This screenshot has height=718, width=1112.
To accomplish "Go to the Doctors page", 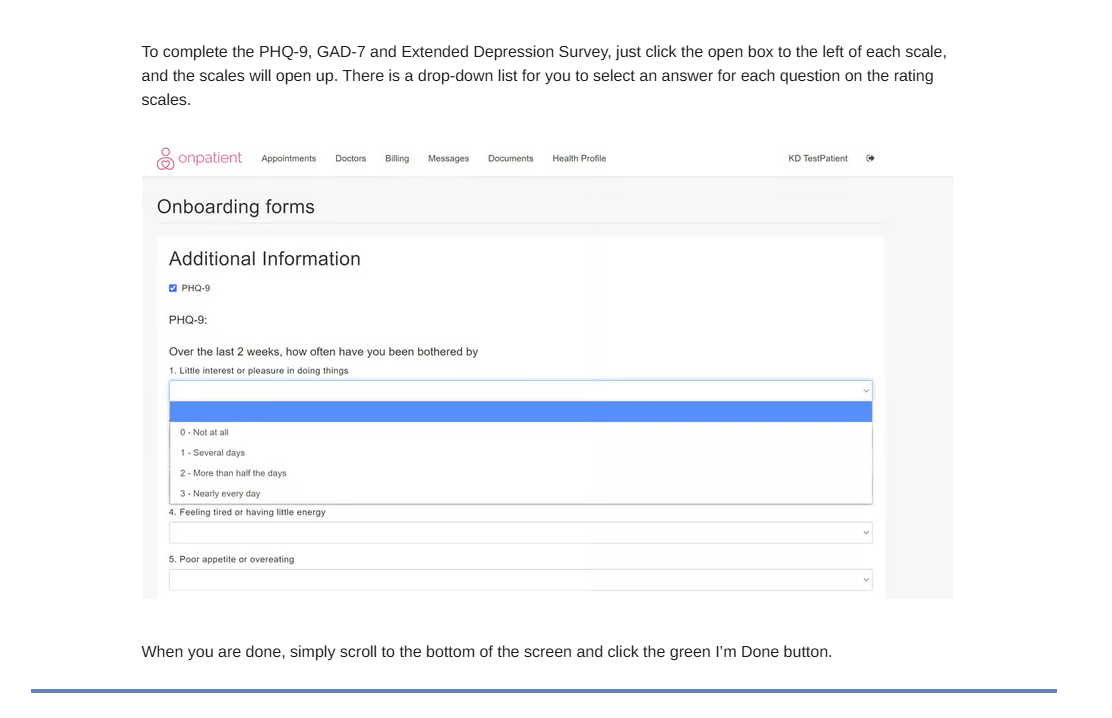I will [350, 158].
